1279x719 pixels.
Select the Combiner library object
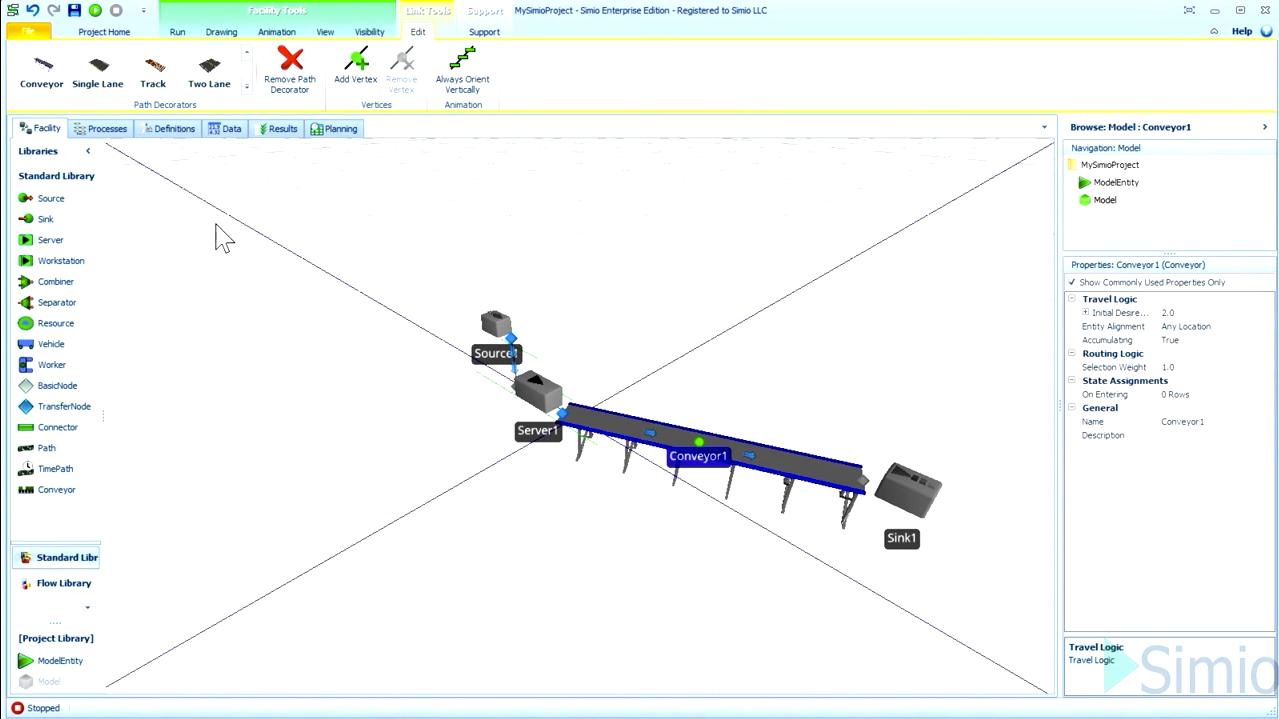(x=55, y=282)
